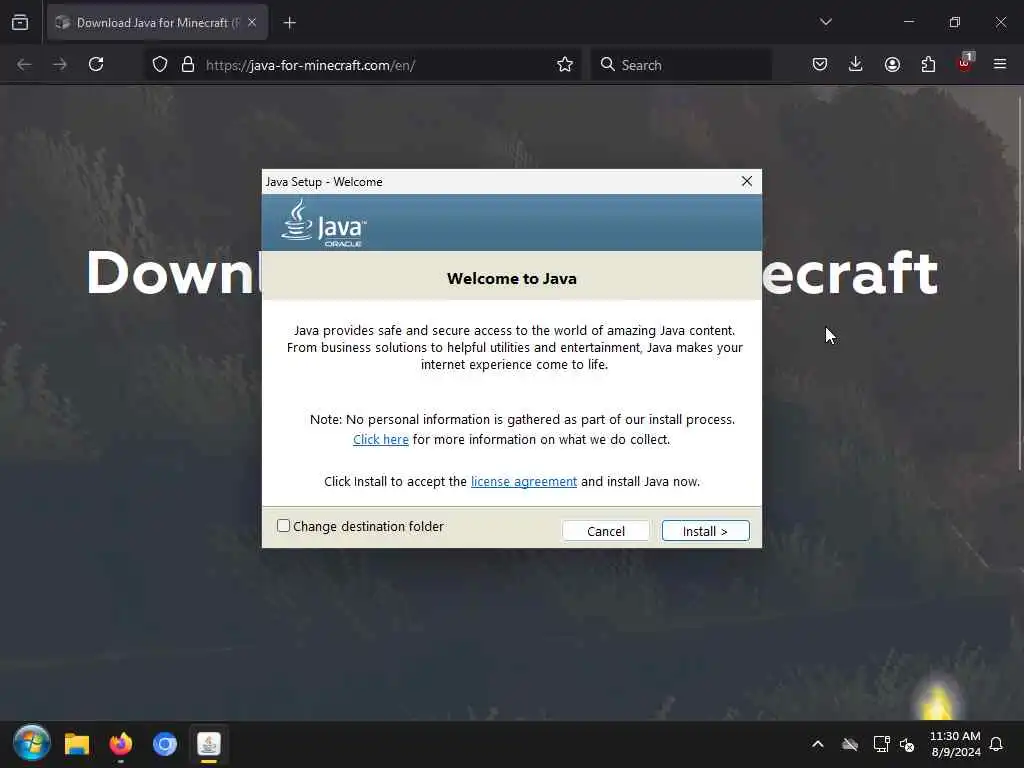Open the Firefox account icon

pyautogui.click(x=892, y=64)
